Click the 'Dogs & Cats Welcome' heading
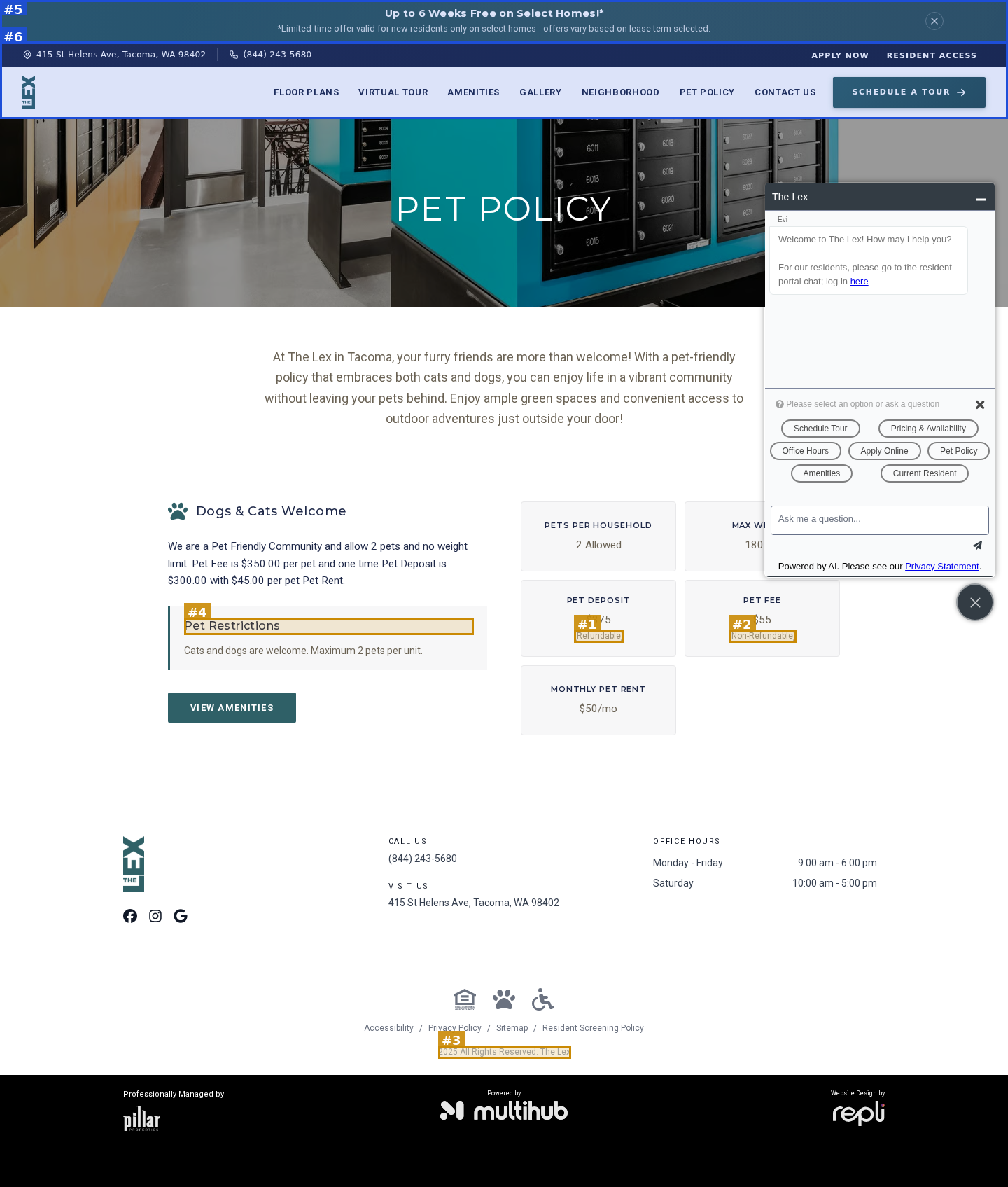 tap(272, 511)
